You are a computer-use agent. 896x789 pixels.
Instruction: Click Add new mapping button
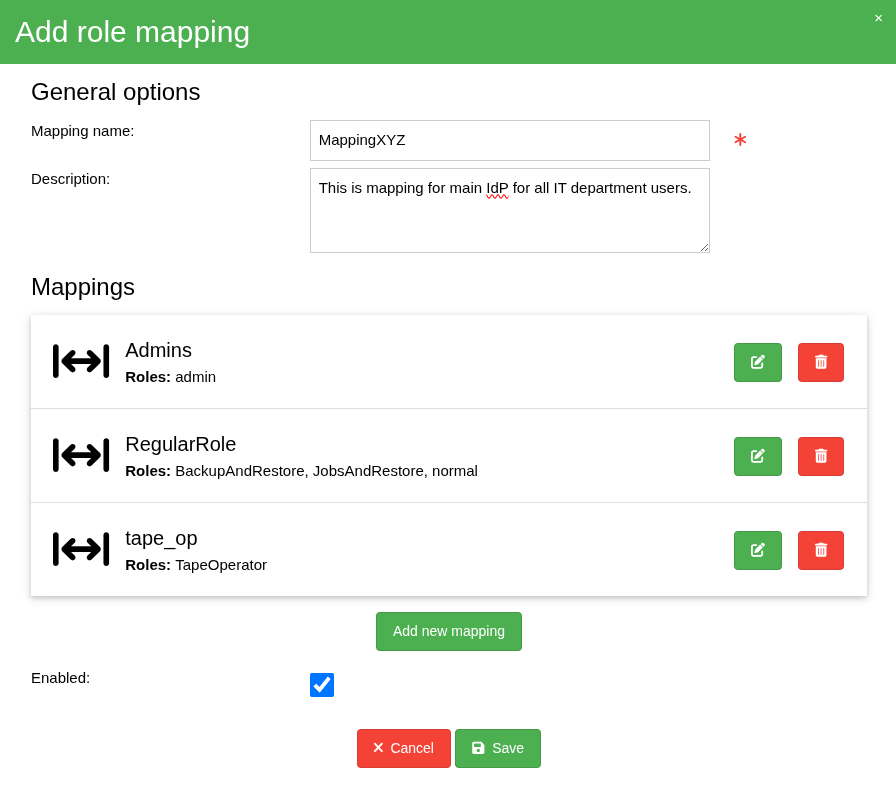point(448,631)
